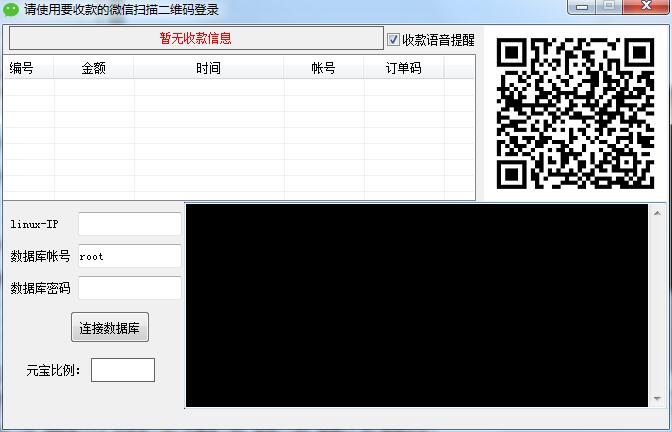The width and height of the screenshot is (672, 432).
Task: Focus the linux-IP input field
Action: (130, 224)
